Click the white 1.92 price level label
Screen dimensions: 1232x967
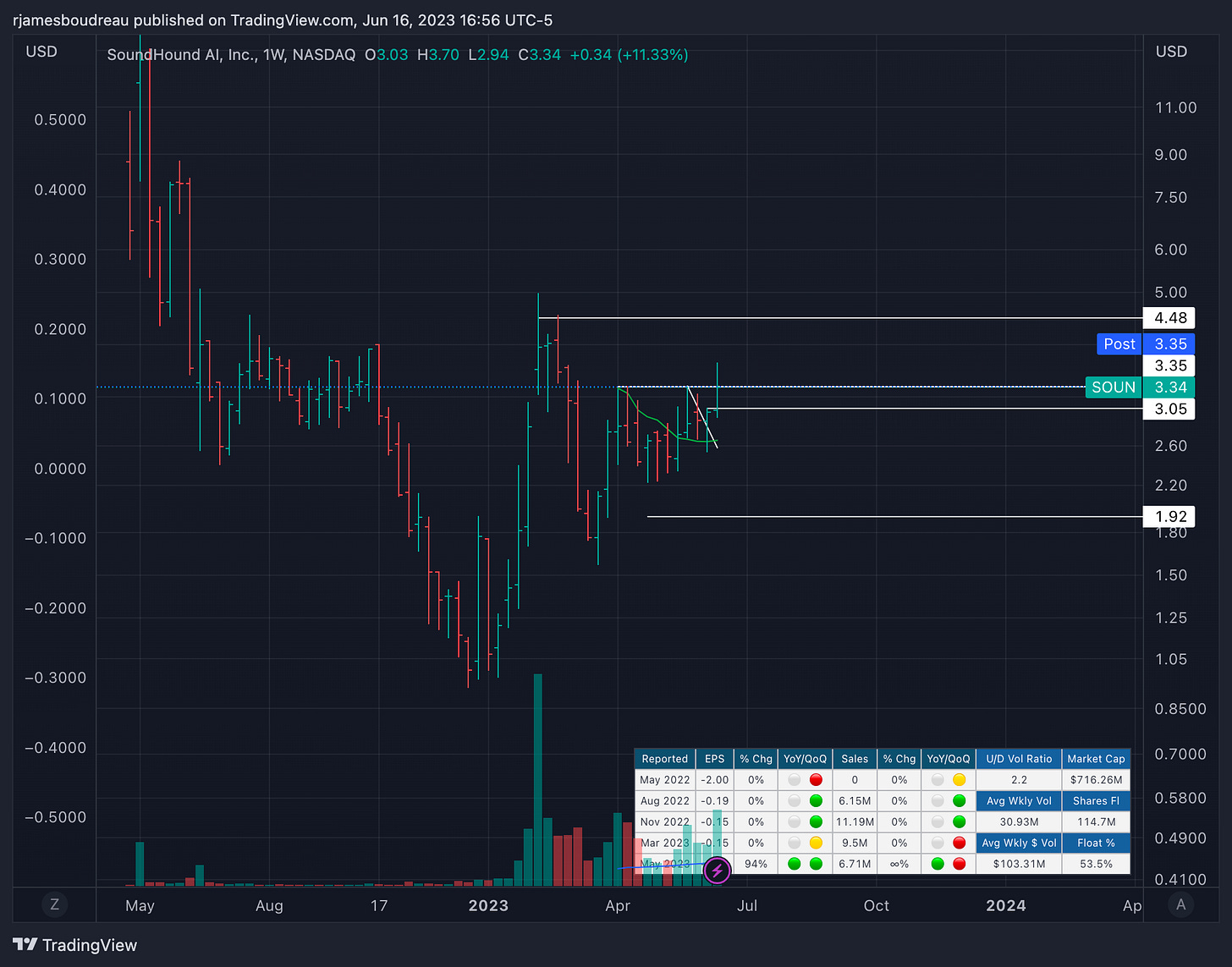pyautogui.click(x=1169, y=516)
